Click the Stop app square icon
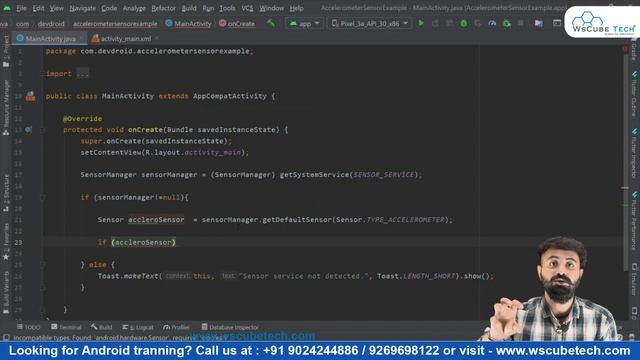The image size is (640, 360). click(520, 23)
